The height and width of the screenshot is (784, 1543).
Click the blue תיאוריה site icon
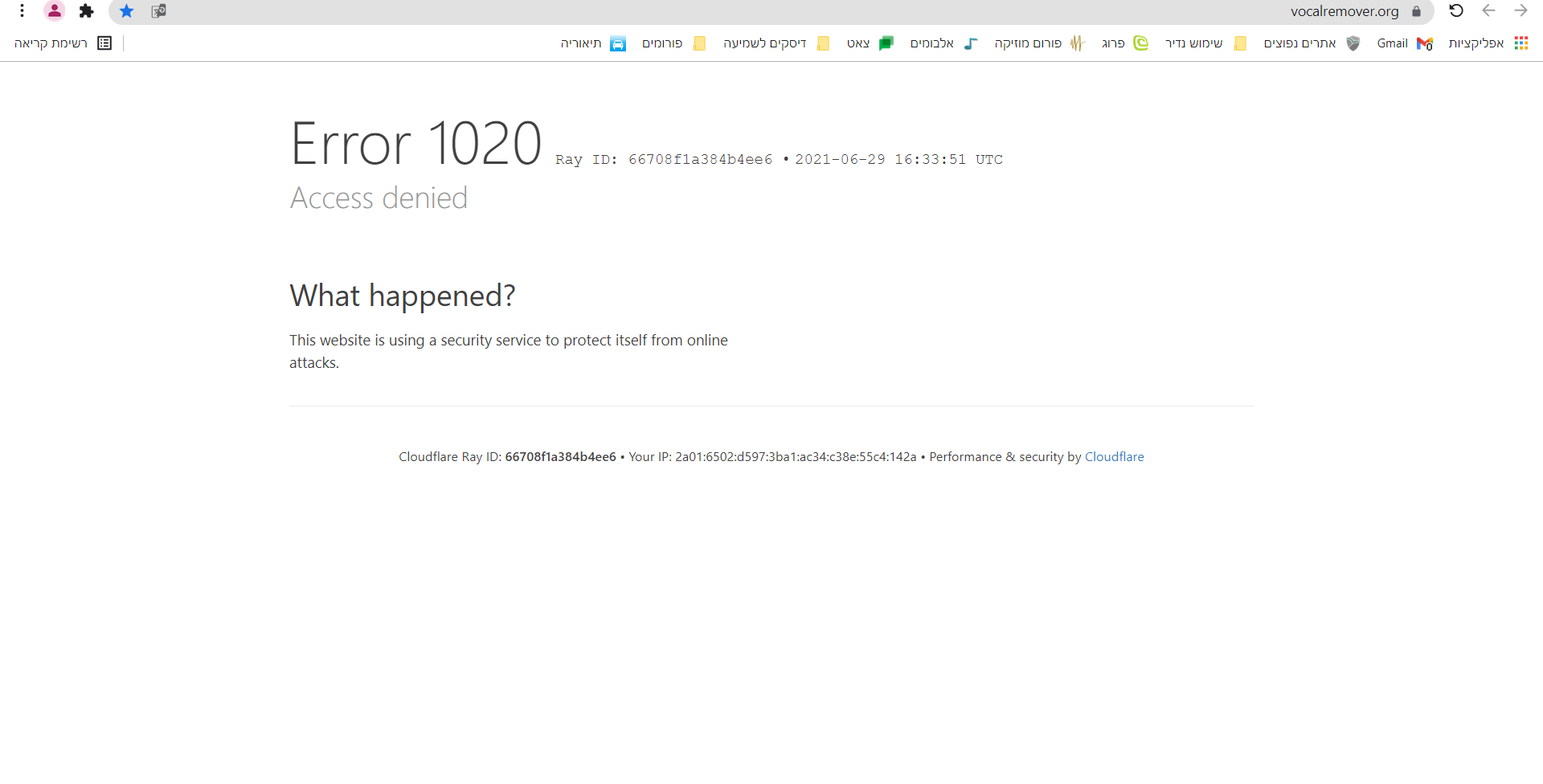coord(618,43)
